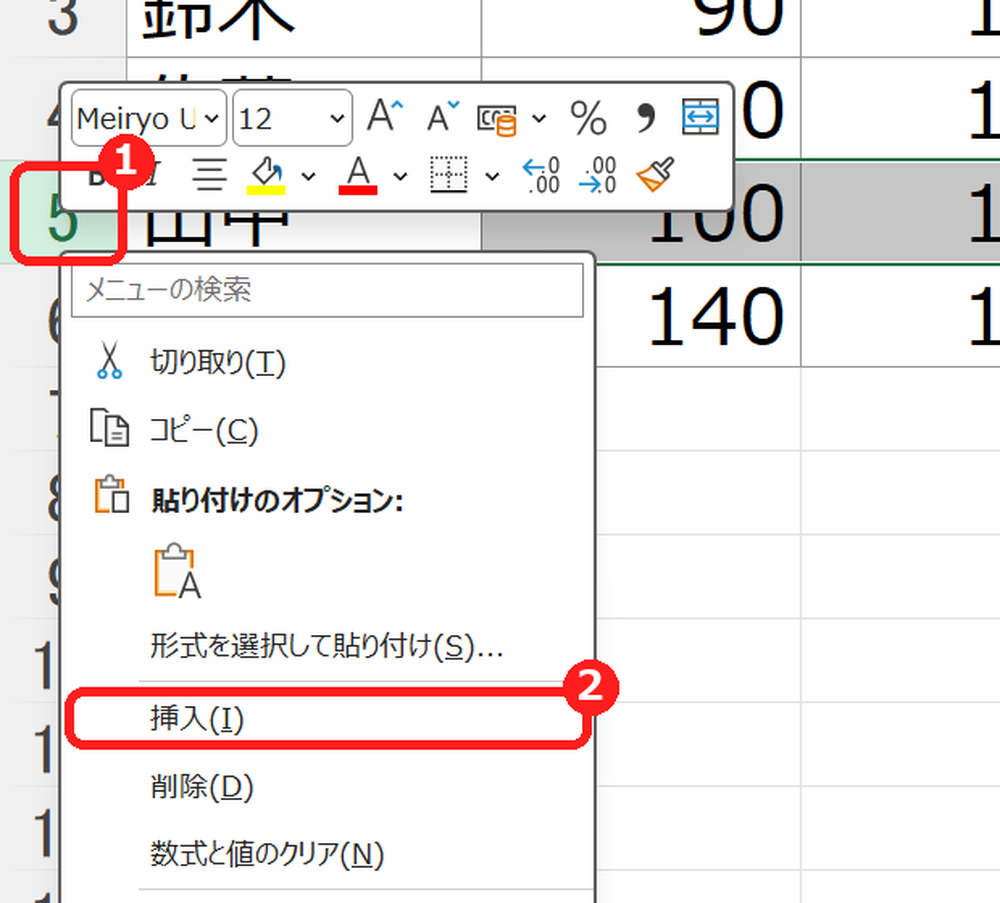Merge and center cells icon
Viewport: 1000px width, 903px height.
[700, 117]
